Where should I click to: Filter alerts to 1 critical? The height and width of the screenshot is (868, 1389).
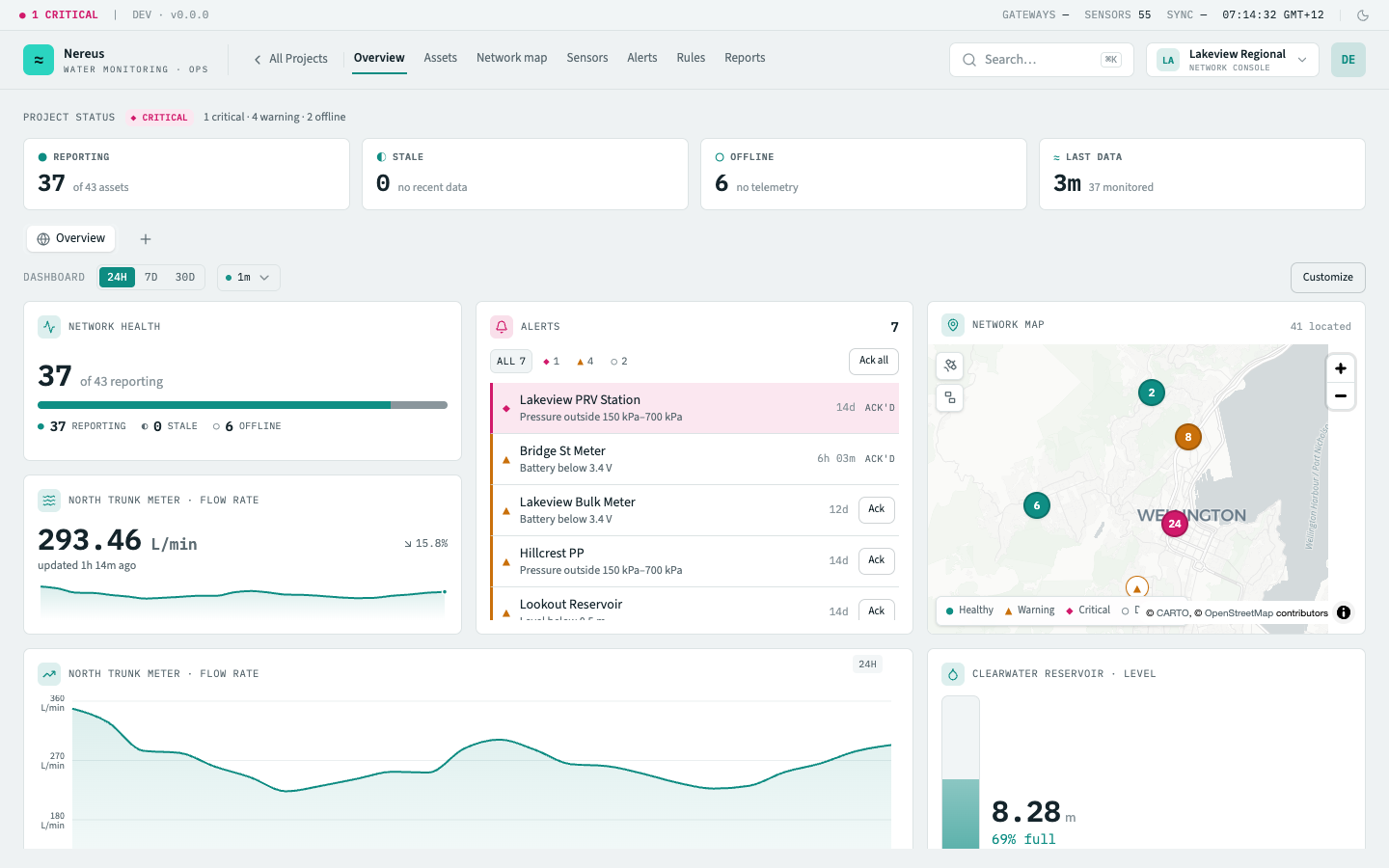[552, 362]
